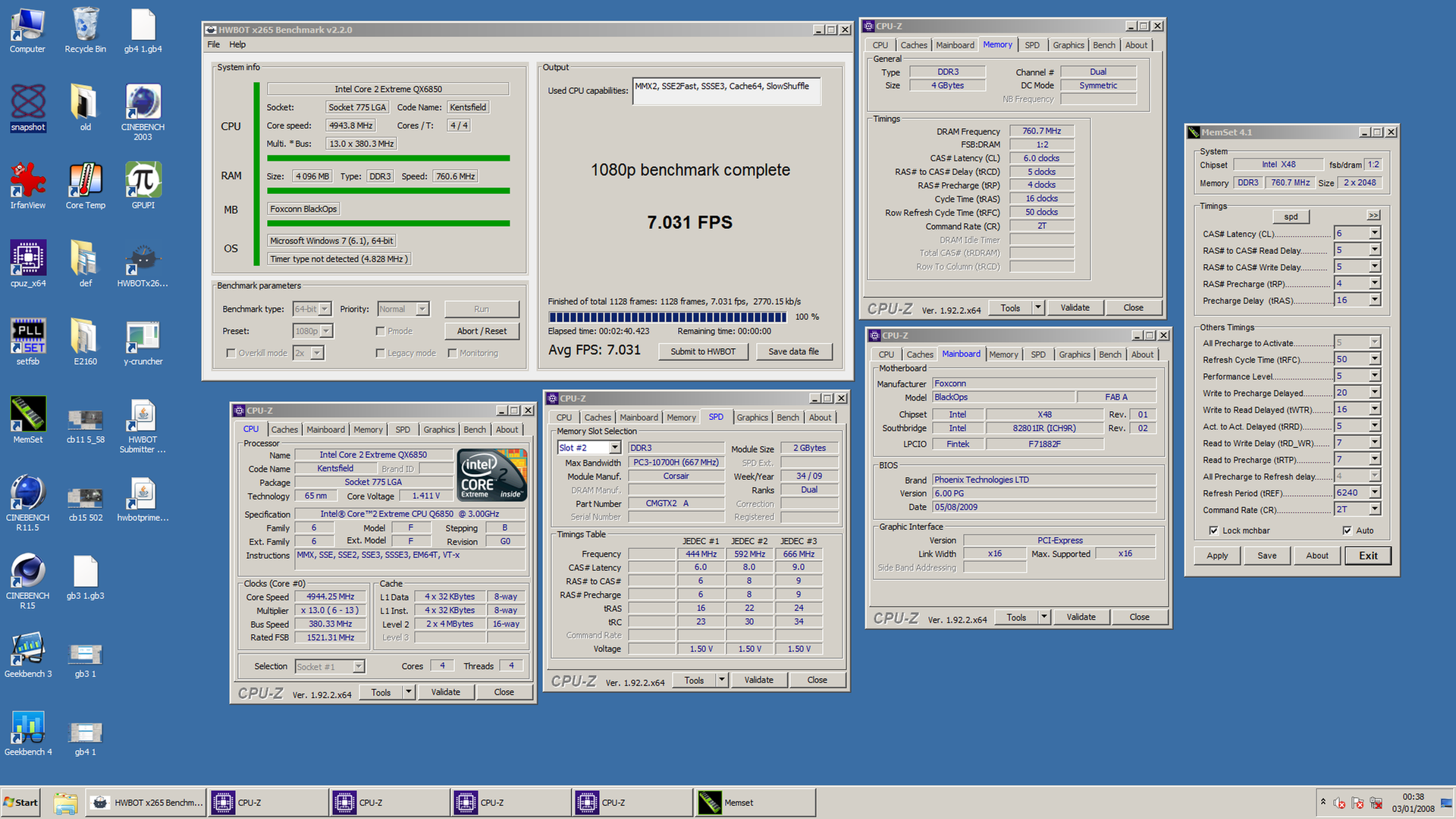Show hidden tray icons arrow

tap(1323, 802)
